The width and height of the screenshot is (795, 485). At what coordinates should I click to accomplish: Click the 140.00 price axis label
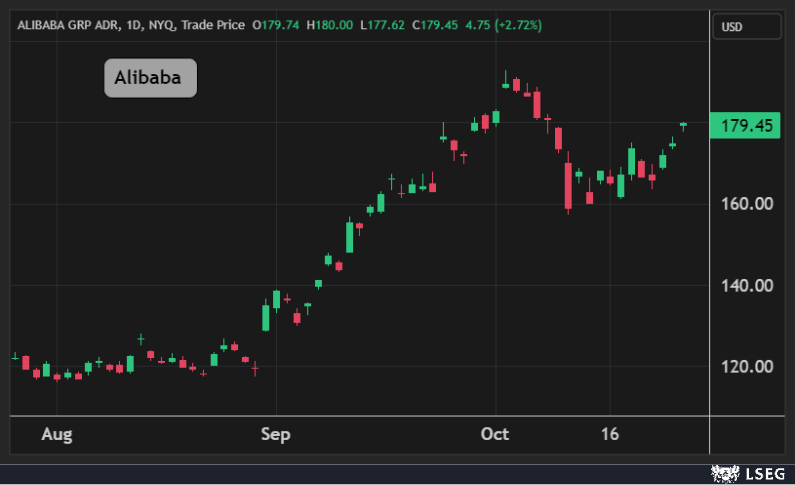[746, 285]
